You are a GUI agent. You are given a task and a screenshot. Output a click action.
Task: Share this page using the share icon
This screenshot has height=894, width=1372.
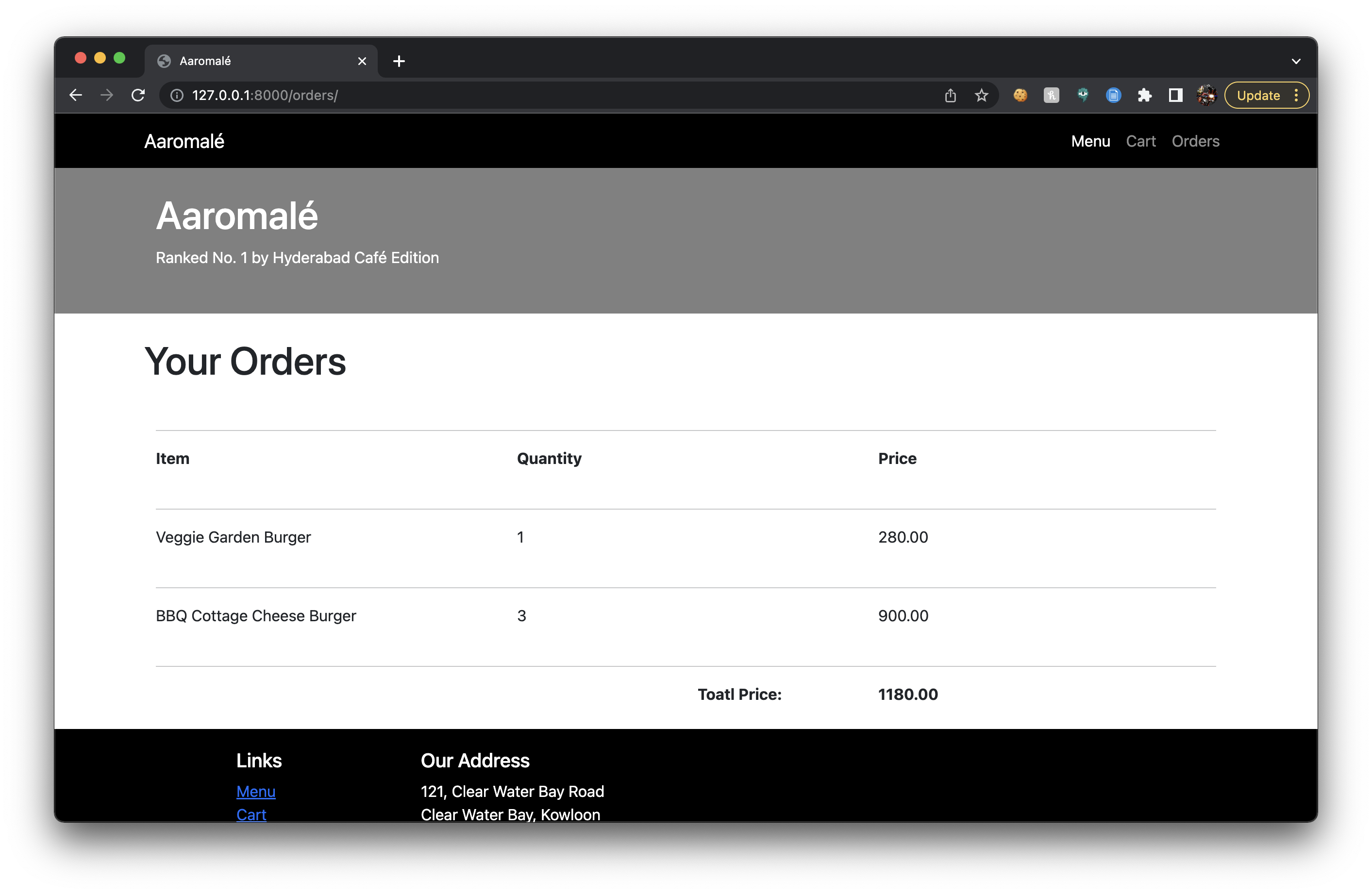(951, 95)
